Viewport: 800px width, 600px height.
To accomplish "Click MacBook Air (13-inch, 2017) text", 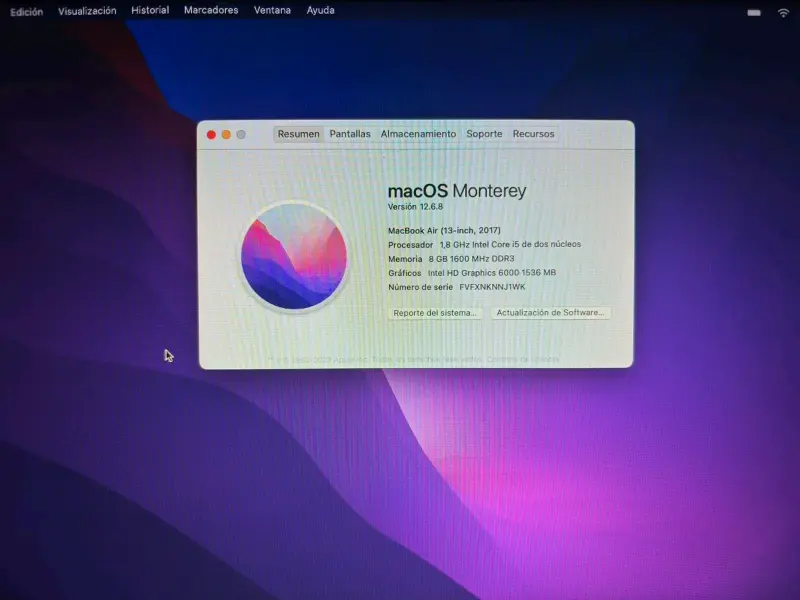I will coord(444,231).
